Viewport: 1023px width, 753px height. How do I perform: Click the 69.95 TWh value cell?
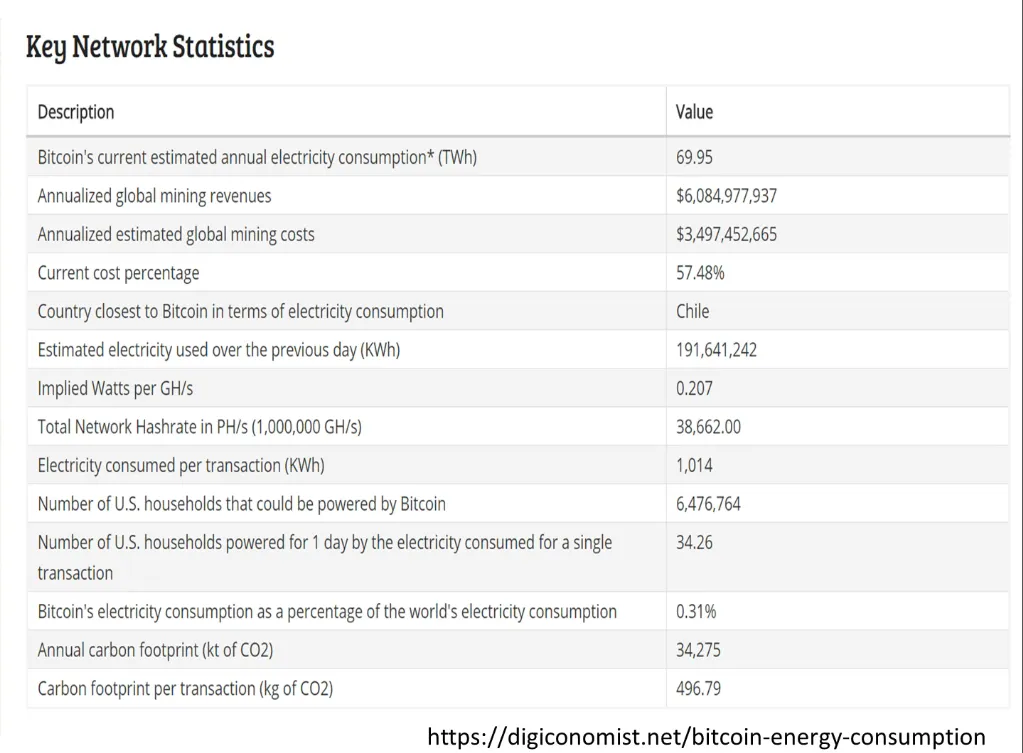tap(694, 157)
